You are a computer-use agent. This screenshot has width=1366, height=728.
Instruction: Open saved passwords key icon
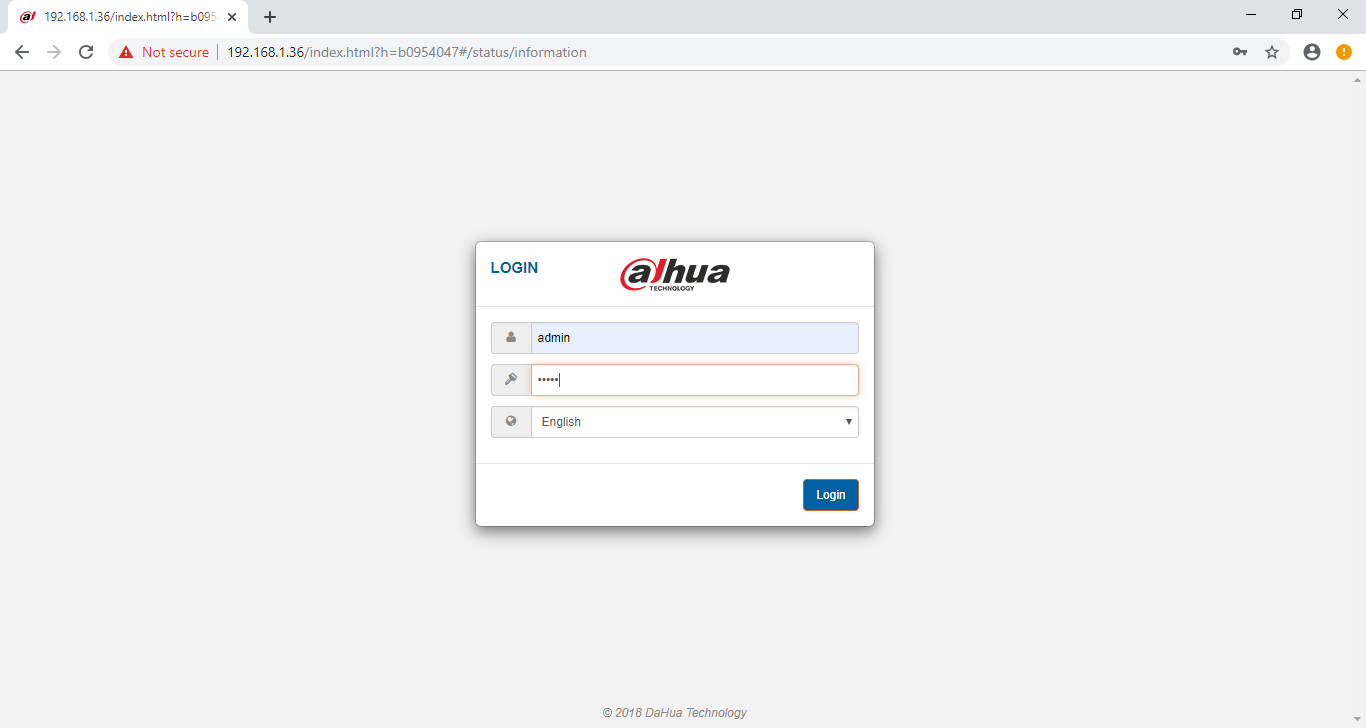pyautogui.click(x=1240, y=52)
